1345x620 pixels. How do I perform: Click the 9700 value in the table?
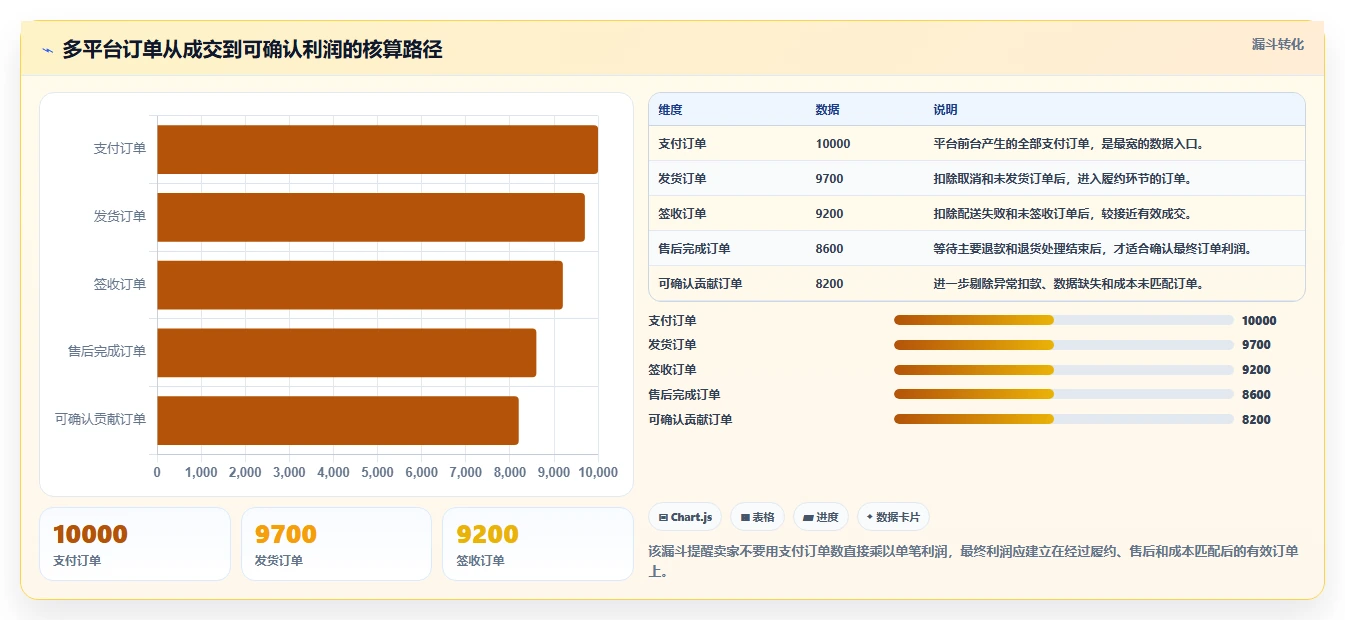829,178
